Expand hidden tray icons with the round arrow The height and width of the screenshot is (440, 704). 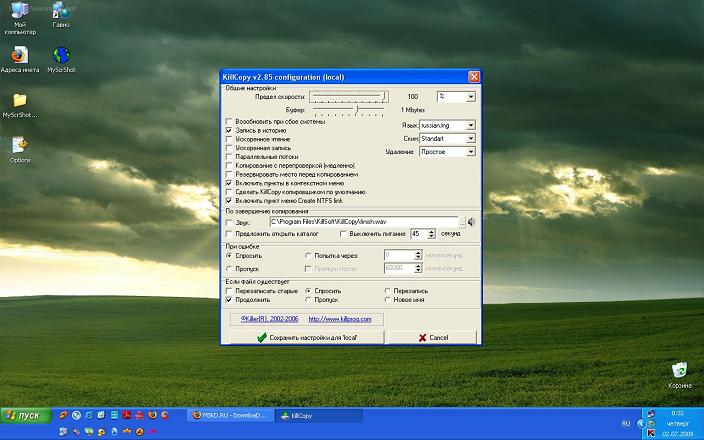coord(641,423)
